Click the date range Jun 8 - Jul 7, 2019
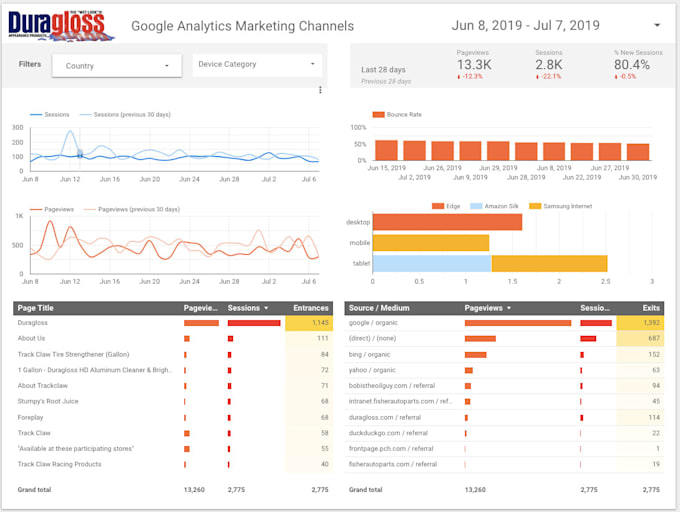The image size is (680, 512). pos(525,26)
